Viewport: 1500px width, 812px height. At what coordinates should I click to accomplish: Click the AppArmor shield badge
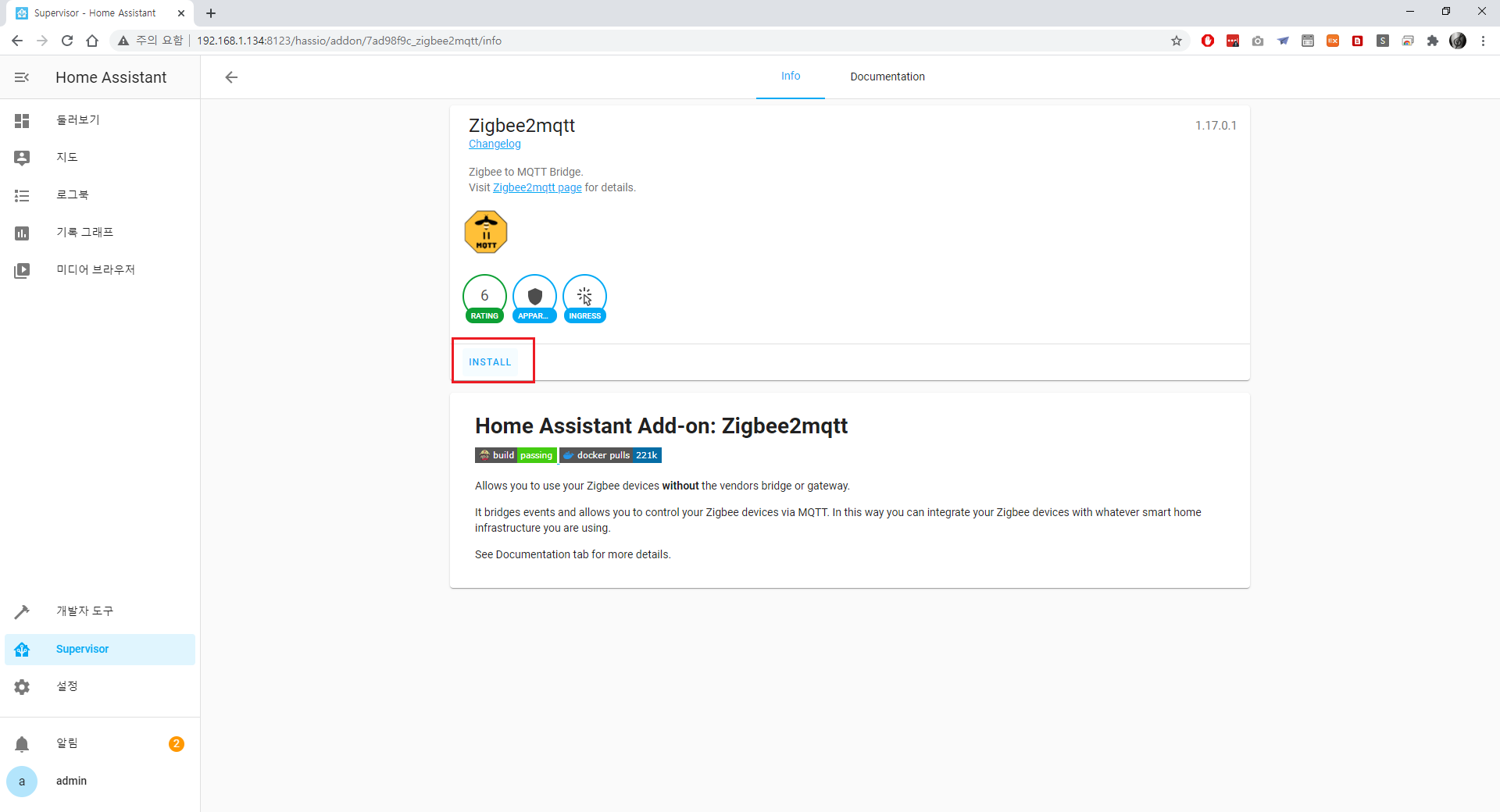534,298
